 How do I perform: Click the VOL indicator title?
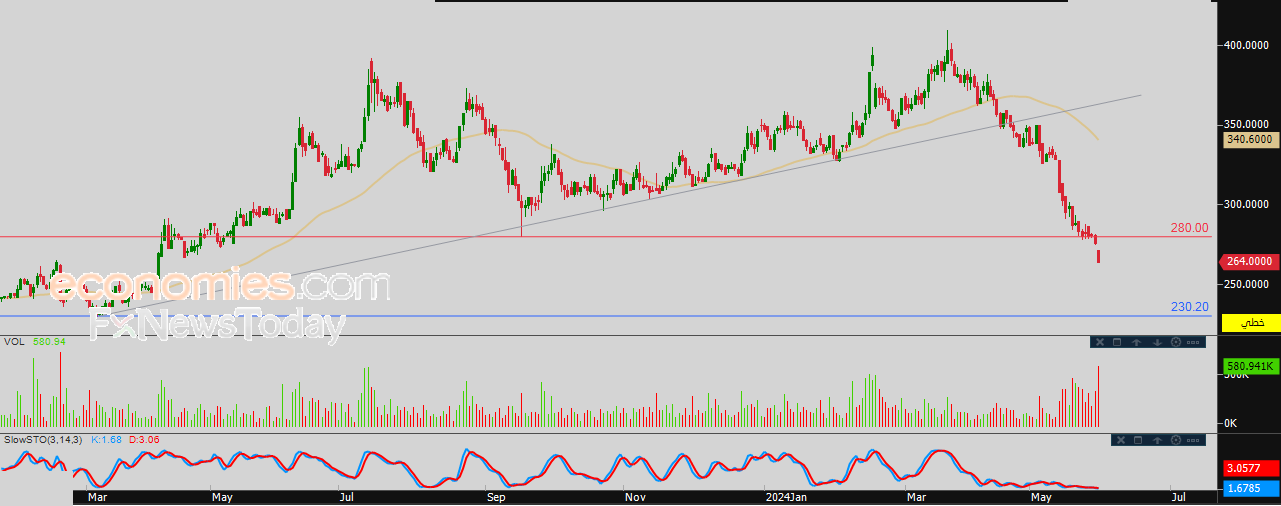coord(13,342)
